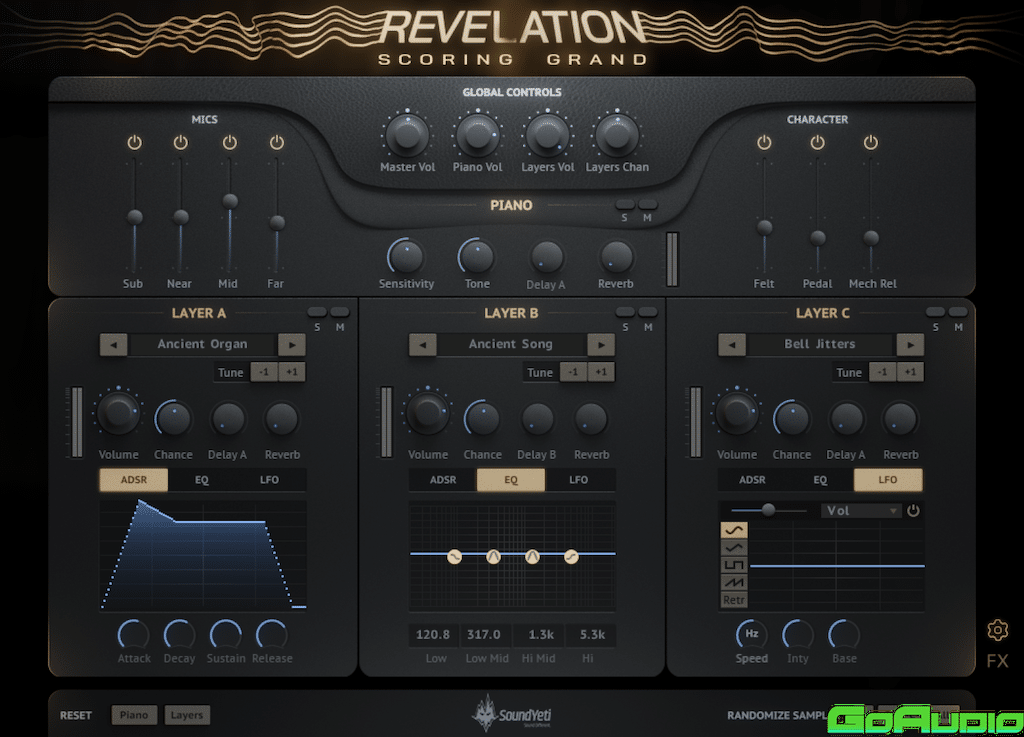This screenshot has width=1024, height=737.
Task: Select the Hi band EQ node
Action: coord(571,556)
